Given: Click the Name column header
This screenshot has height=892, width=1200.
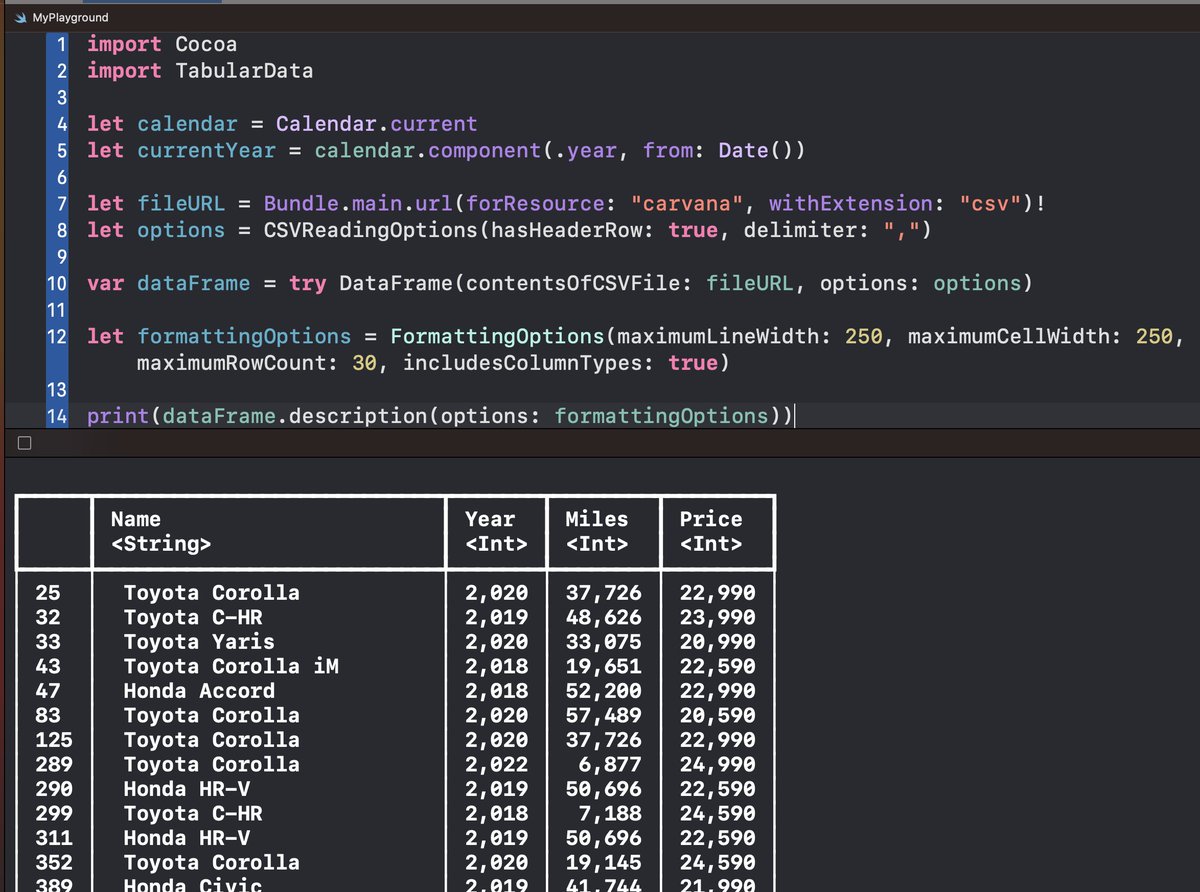Looking at the screenshot, I should click(136, 519).
